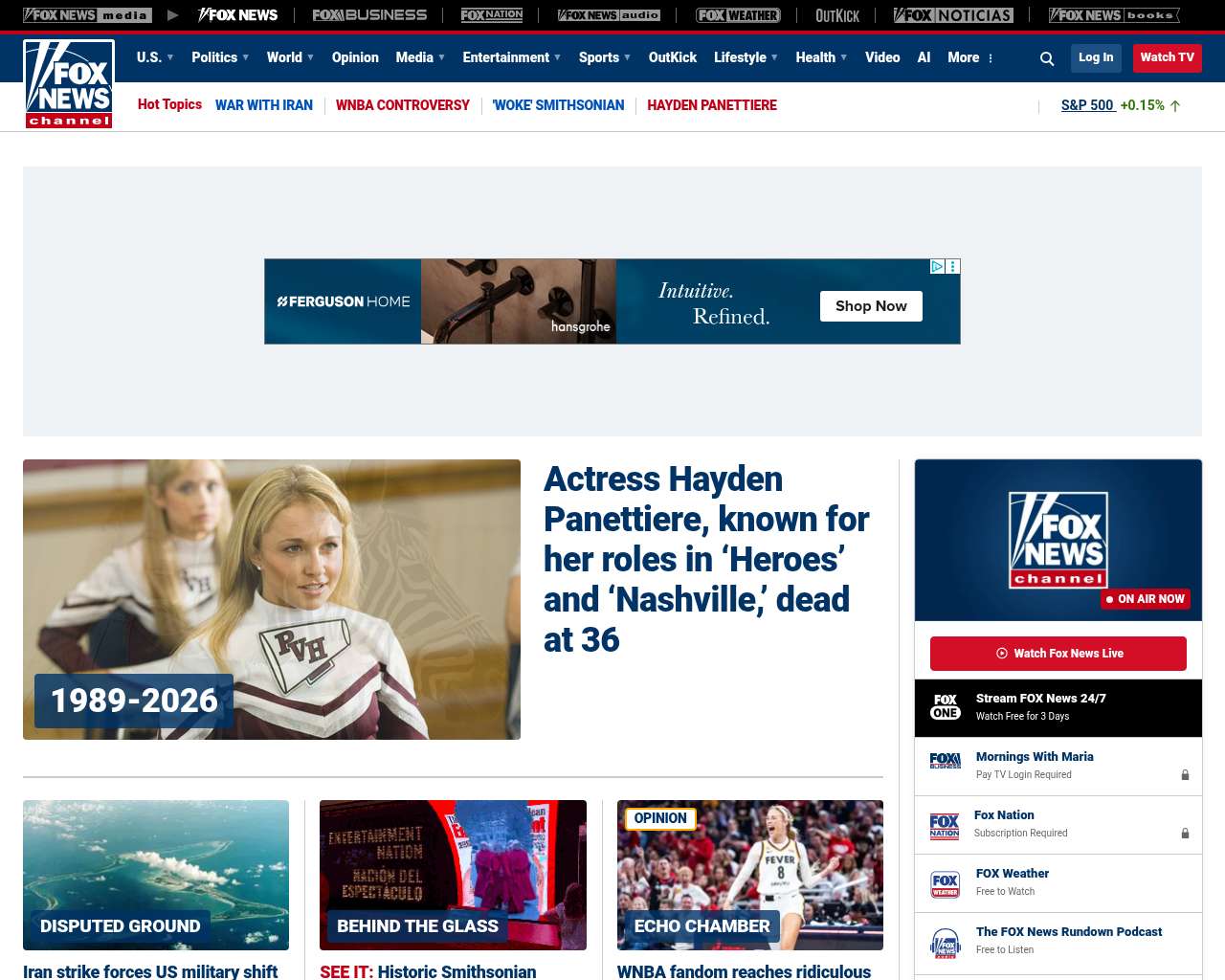Select the WAR WITH IRAN hot topic

click(x=264, y=105)
